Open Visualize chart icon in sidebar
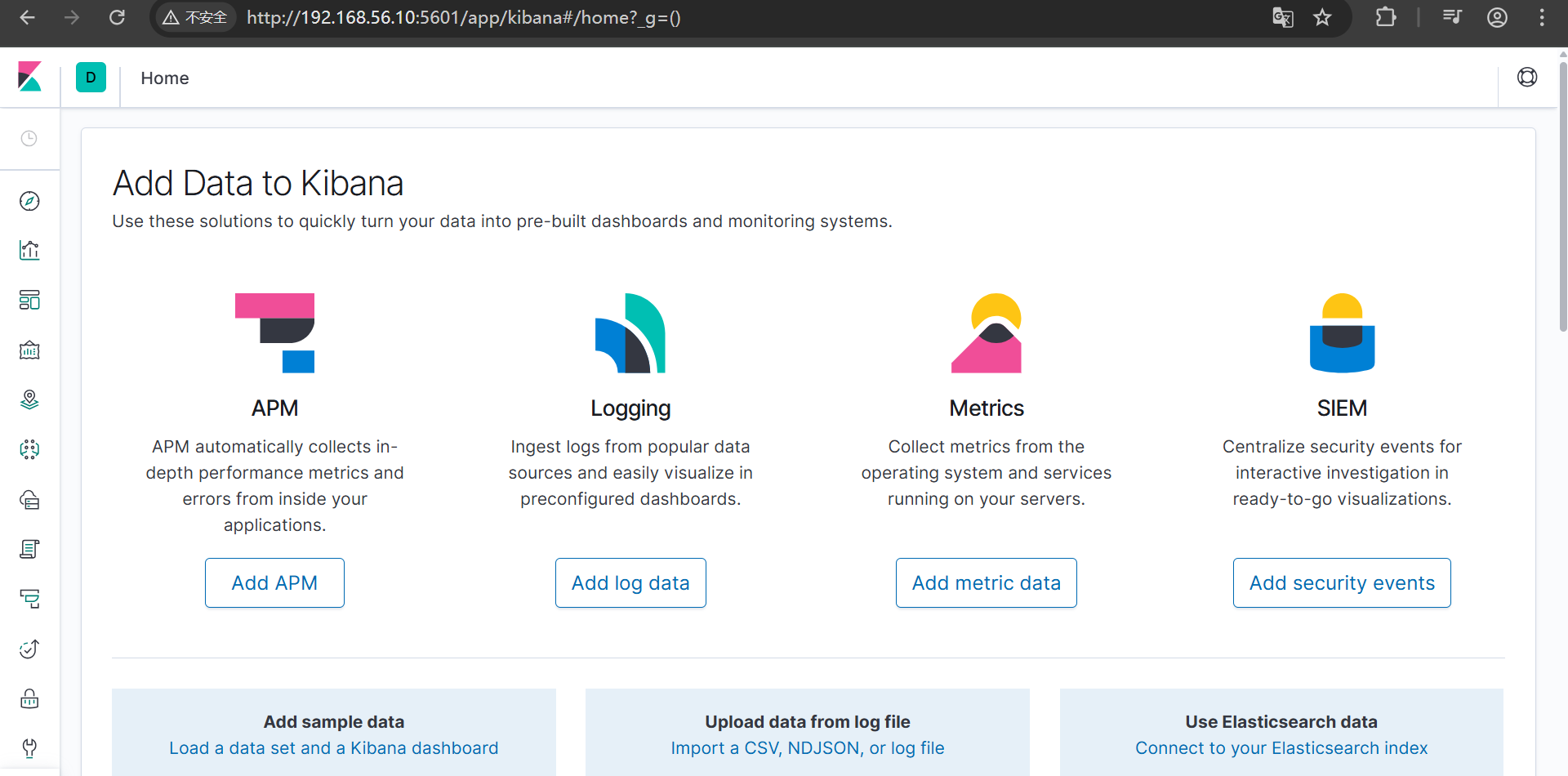 (29, 251)
